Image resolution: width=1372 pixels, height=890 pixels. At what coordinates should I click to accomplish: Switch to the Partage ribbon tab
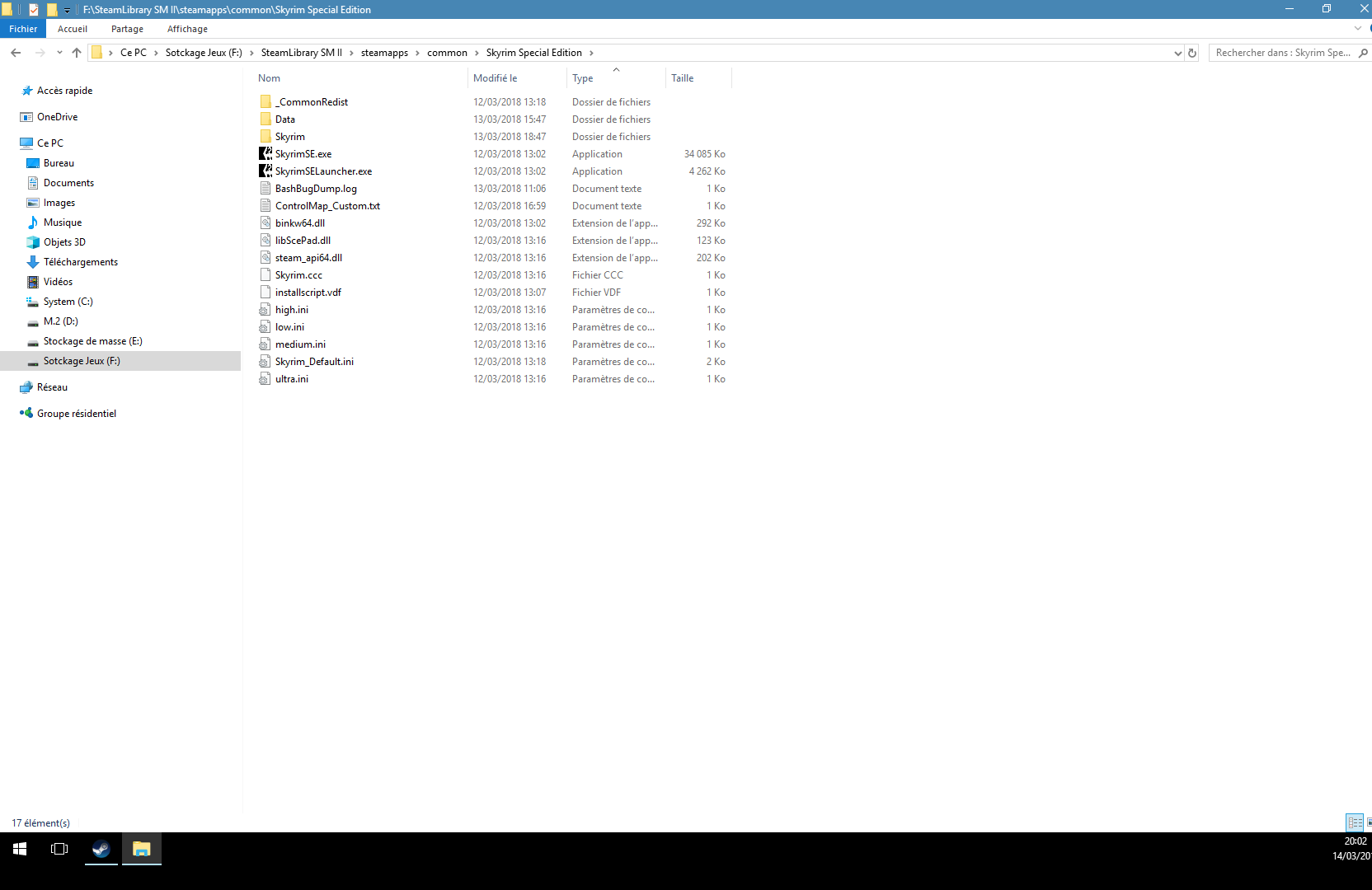[x=127, y=29]
